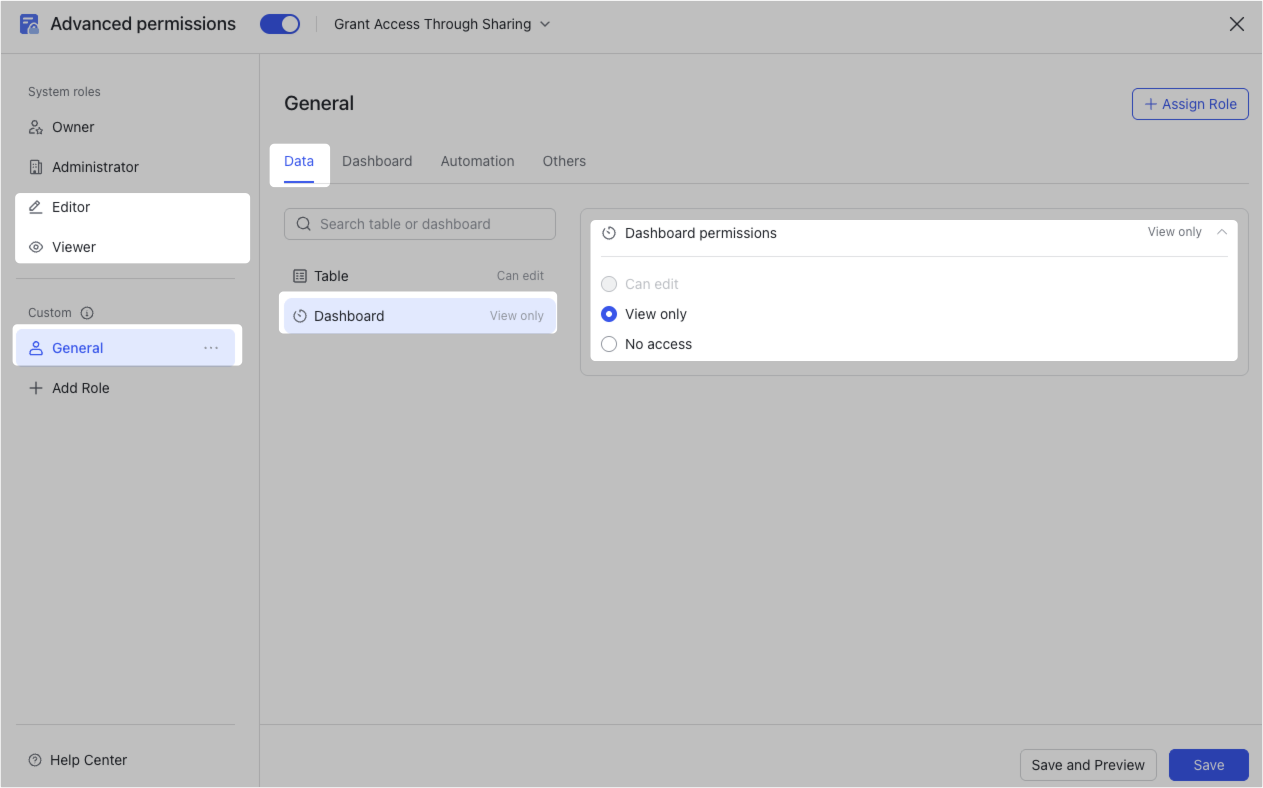Click the Editor pencil icon
1263x788 pixels.
[x=36, y=207]
